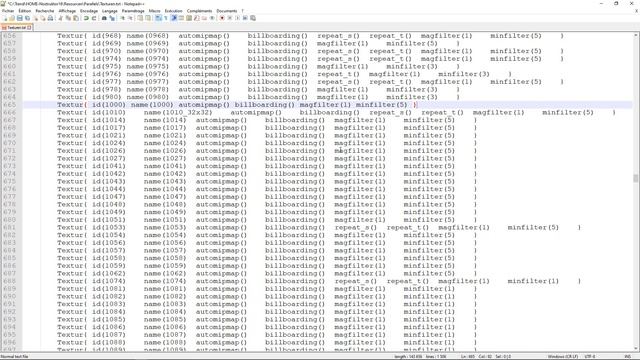Open the Function List panel icon

pos(197,18)
